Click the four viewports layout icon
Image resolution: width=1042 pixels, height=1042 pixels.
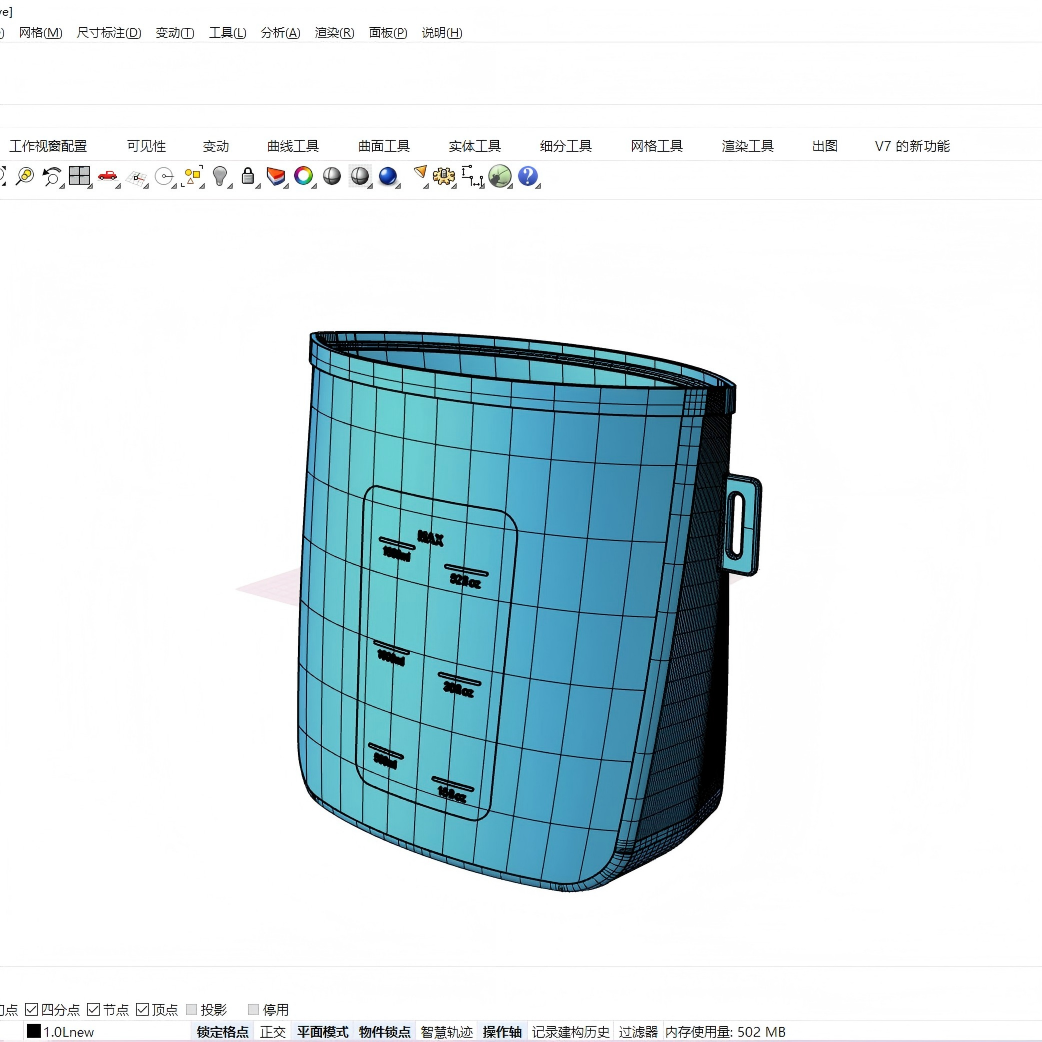pos(79,176)
